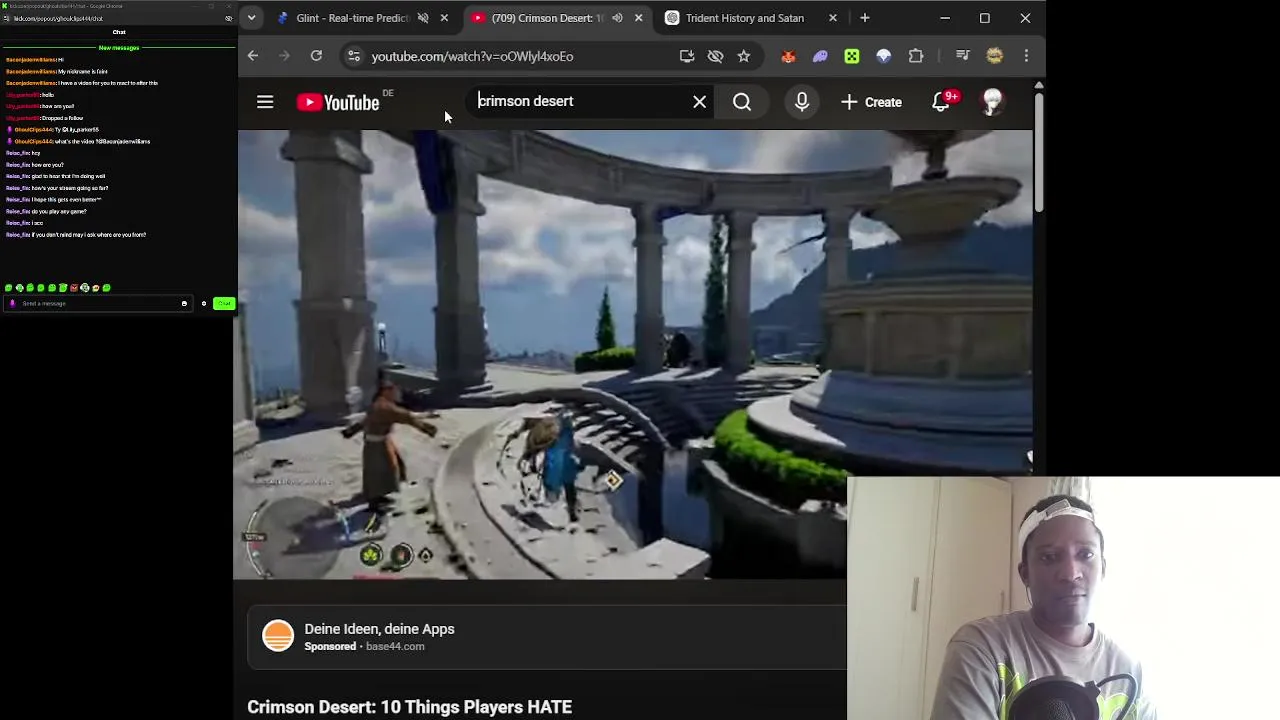
Task: Bookmark this page with the star
Action: (x=744, y=56)
